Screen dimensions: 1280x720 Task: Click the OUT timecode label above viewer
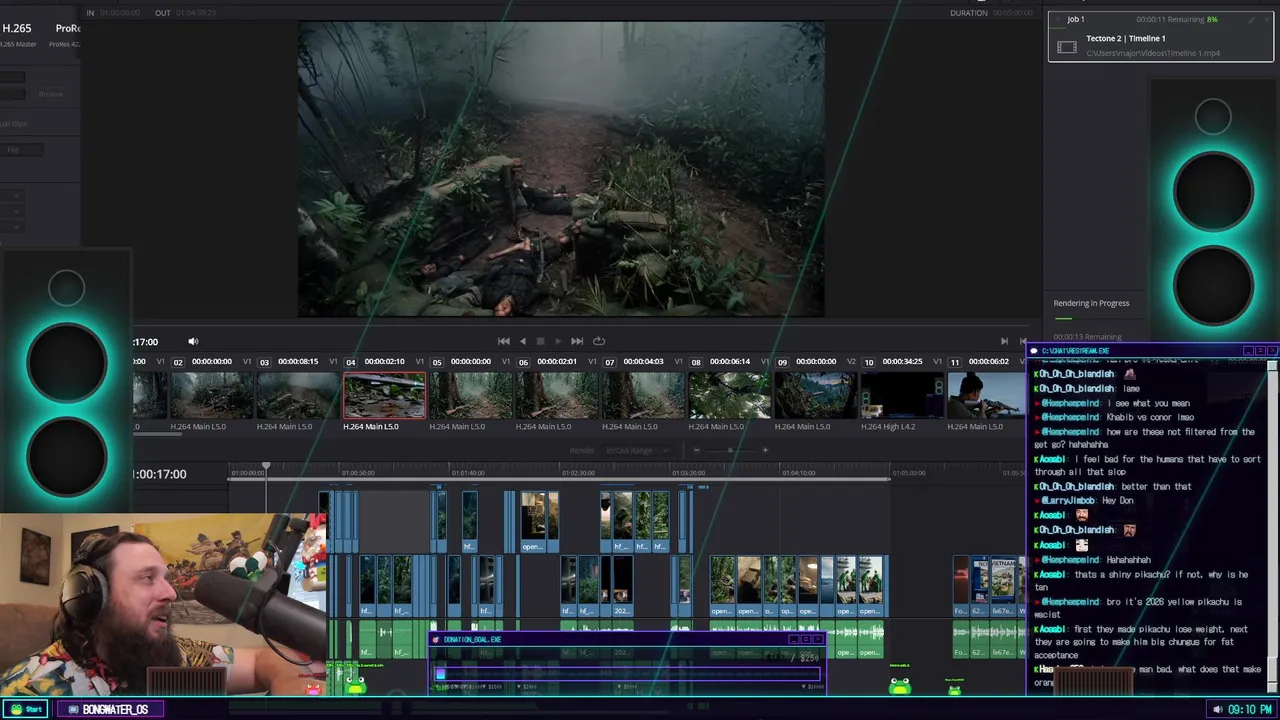163,13
